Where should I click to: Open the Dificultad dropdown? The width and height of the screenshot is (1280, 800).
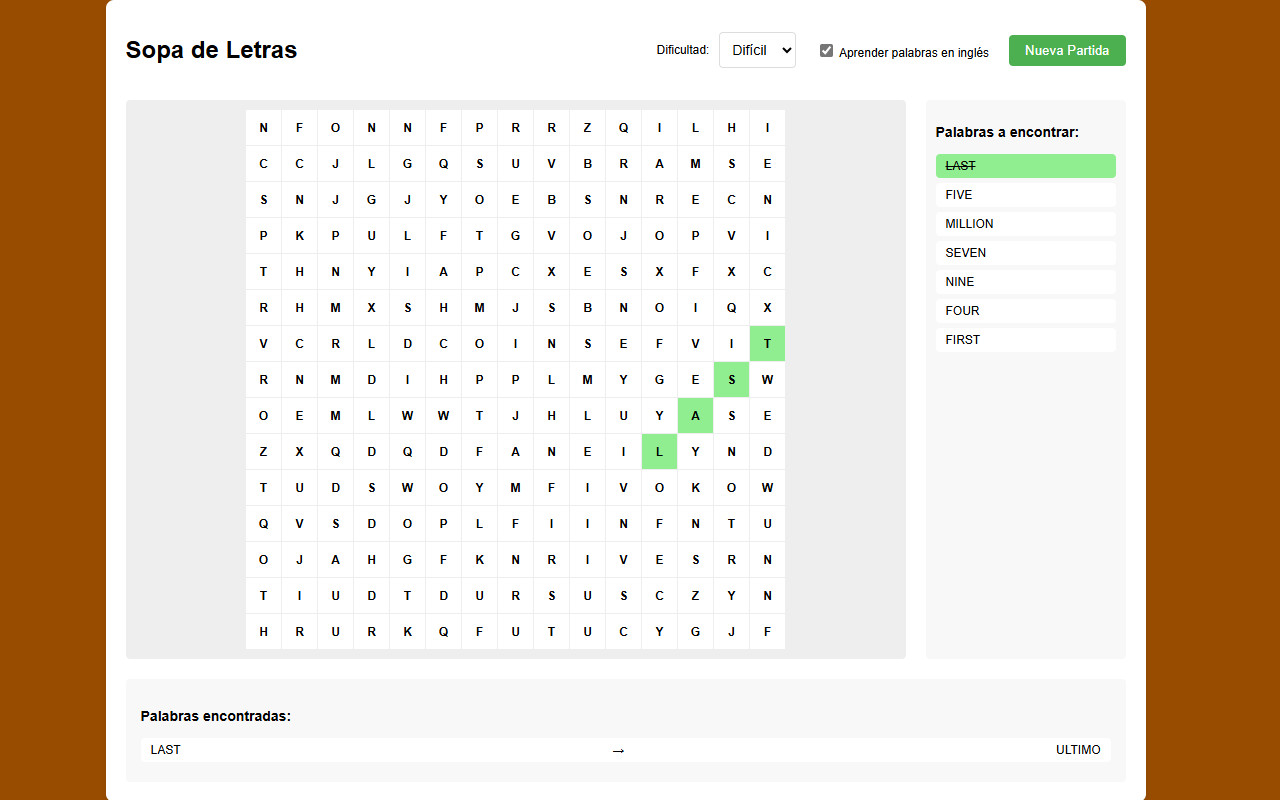click(757, 50)
